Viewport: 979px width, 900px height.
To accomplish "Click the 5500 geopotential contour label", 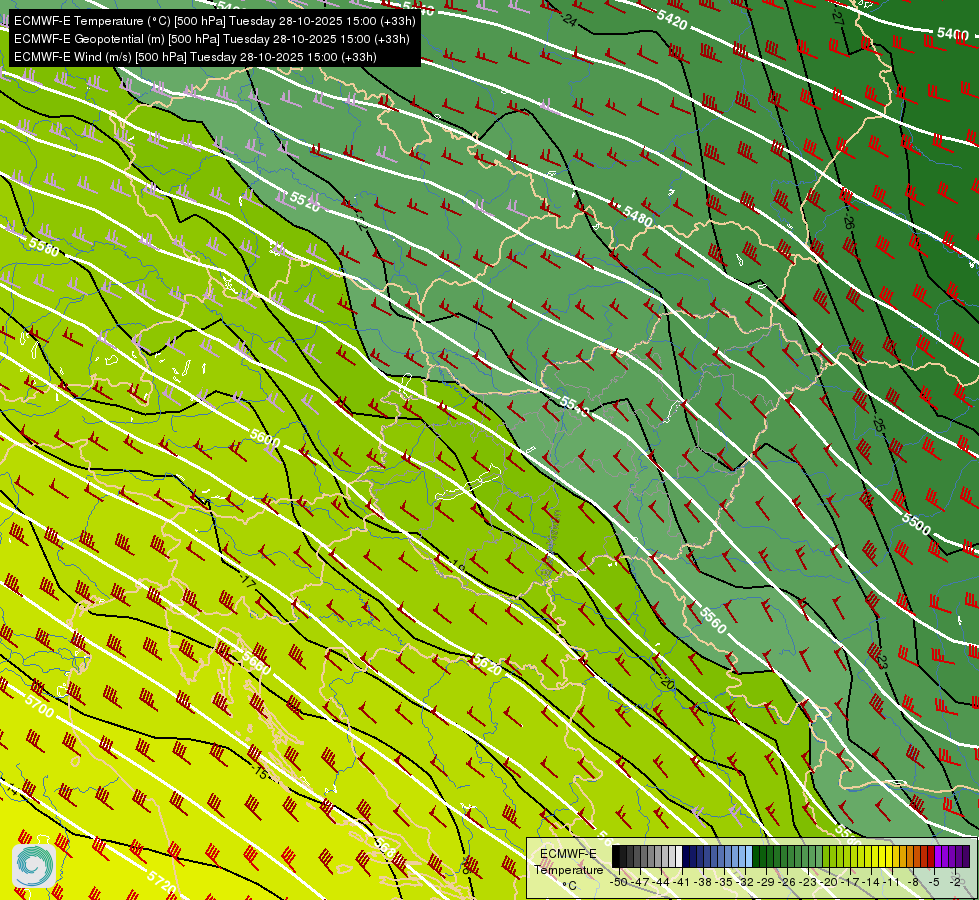I will click(916, 523).
